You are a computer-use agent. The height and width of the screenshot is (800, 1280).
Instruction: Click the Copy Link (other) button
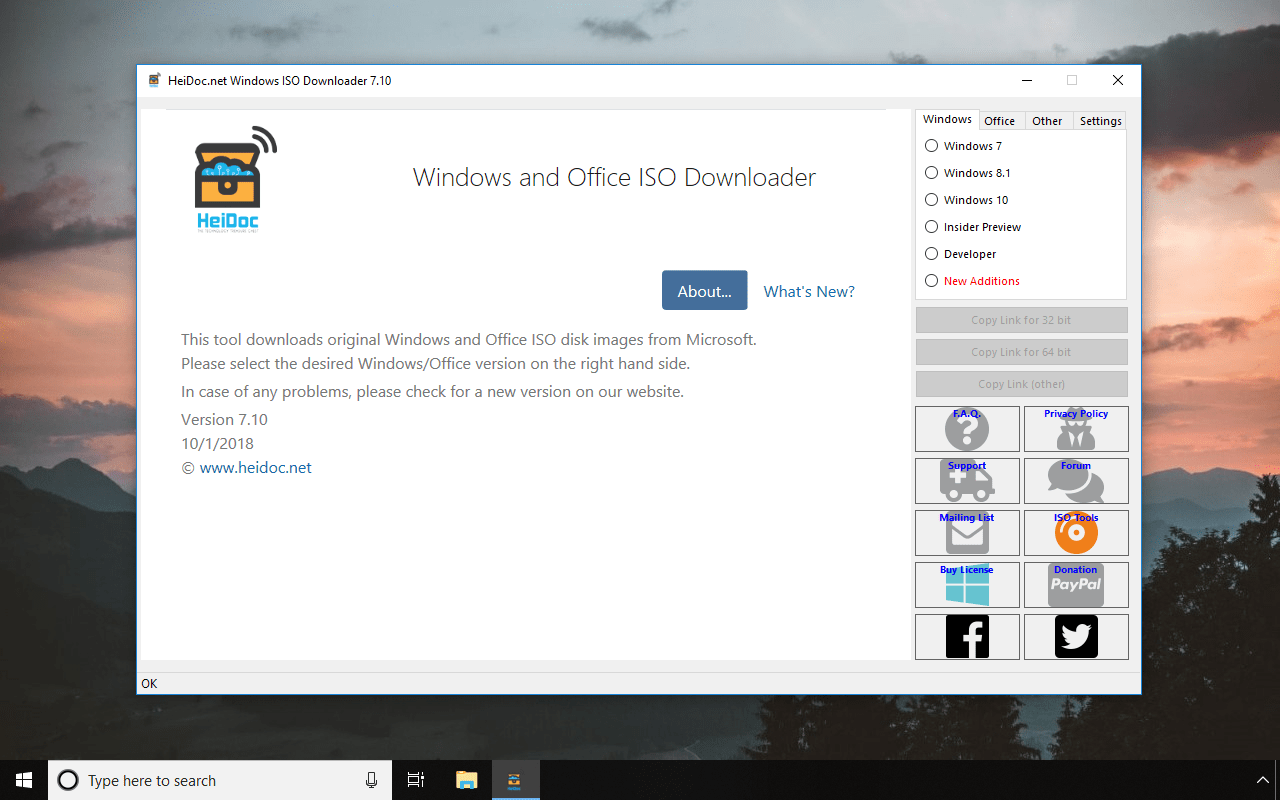1021,384
